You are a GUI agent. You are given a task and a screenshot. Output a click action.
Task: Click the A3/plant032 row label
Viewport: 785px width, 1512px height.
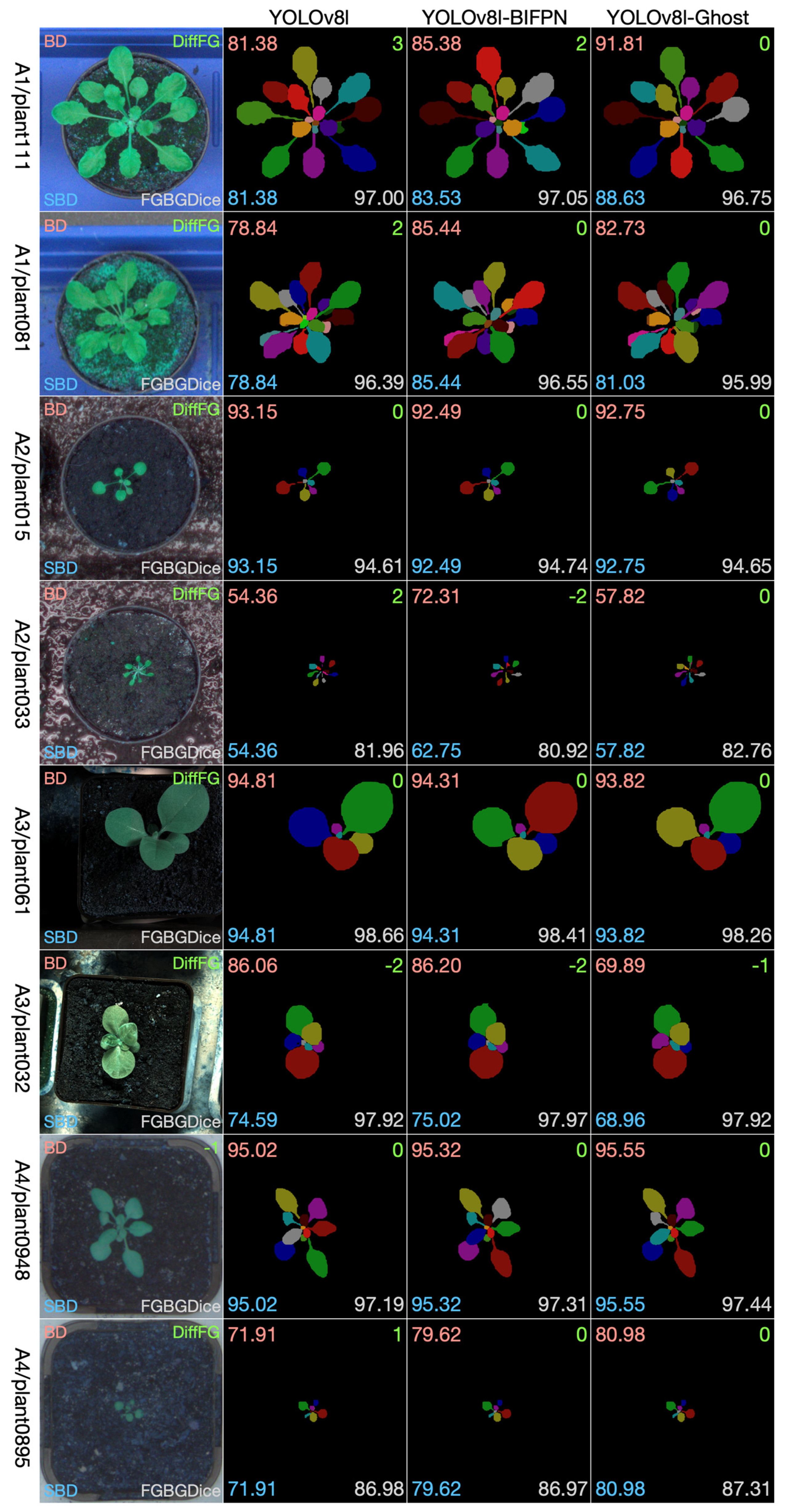[21, 1038]
